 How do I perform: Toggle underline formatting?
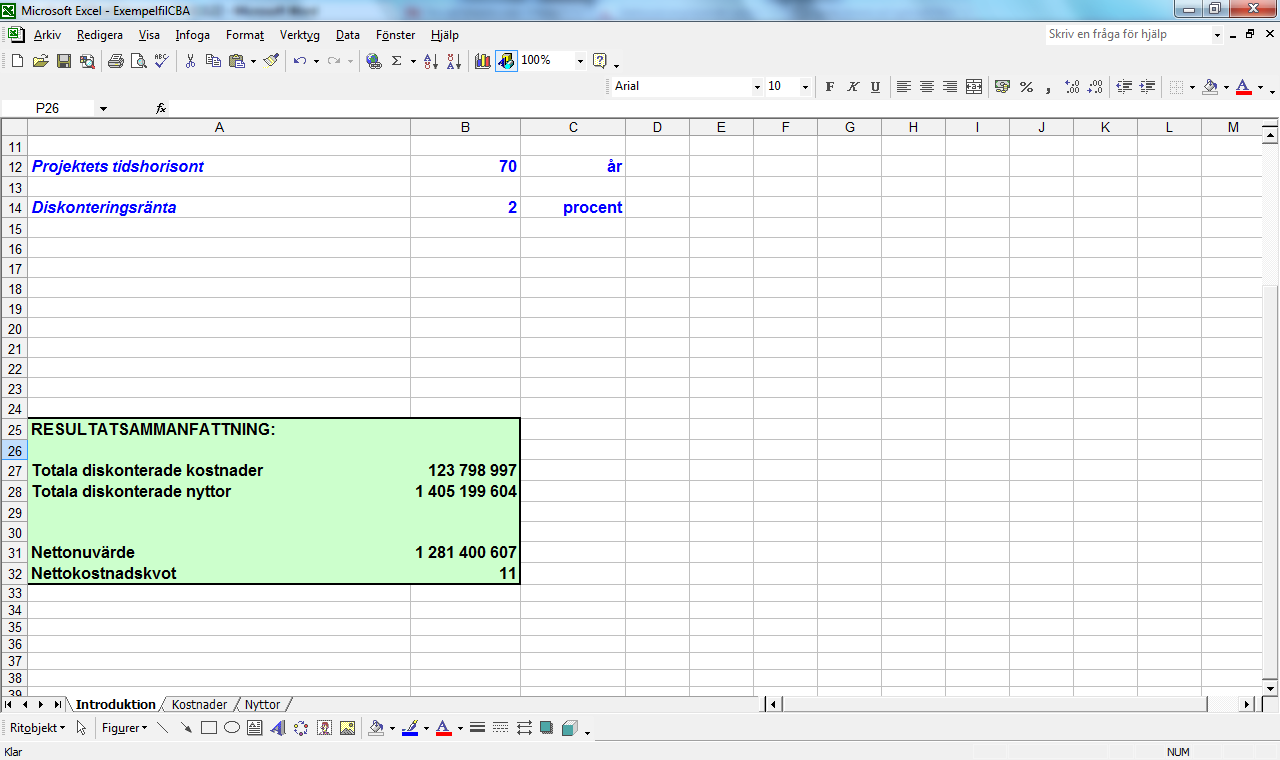click(x=875, y=87)
